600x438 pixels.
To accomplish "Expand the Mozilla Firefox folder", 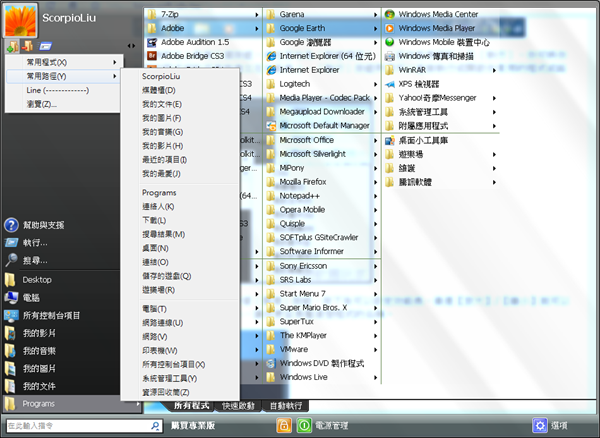I will 322,182.
